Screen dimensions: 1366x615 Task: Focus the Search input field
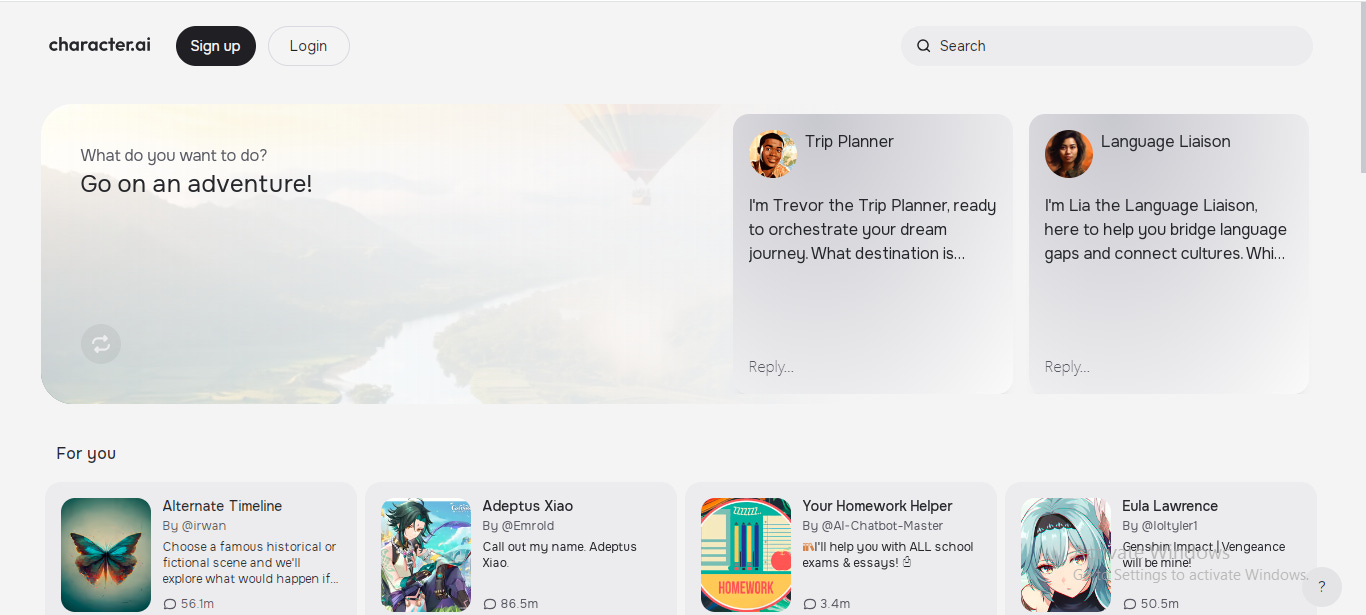pos(1107,46)
